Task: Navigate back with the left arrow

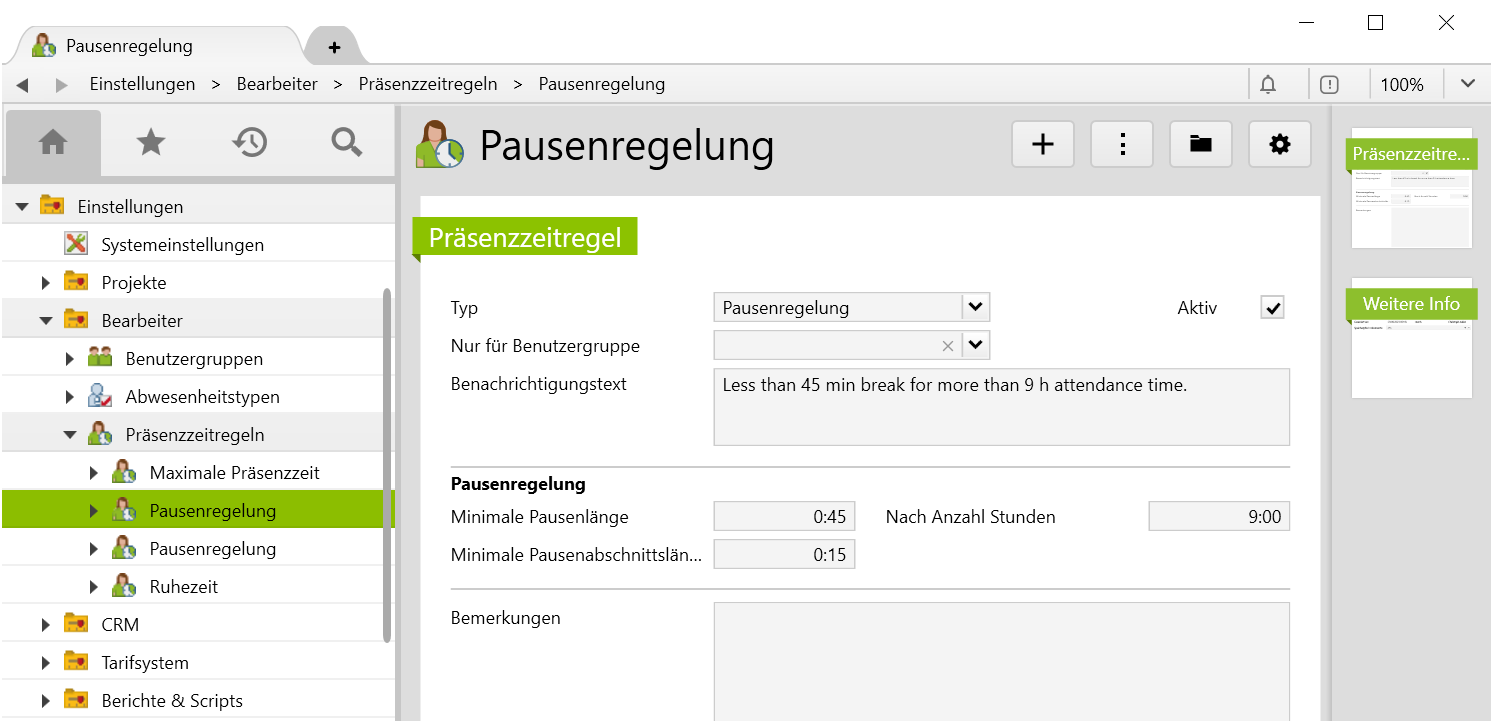Action: click(x=22, y=85)
